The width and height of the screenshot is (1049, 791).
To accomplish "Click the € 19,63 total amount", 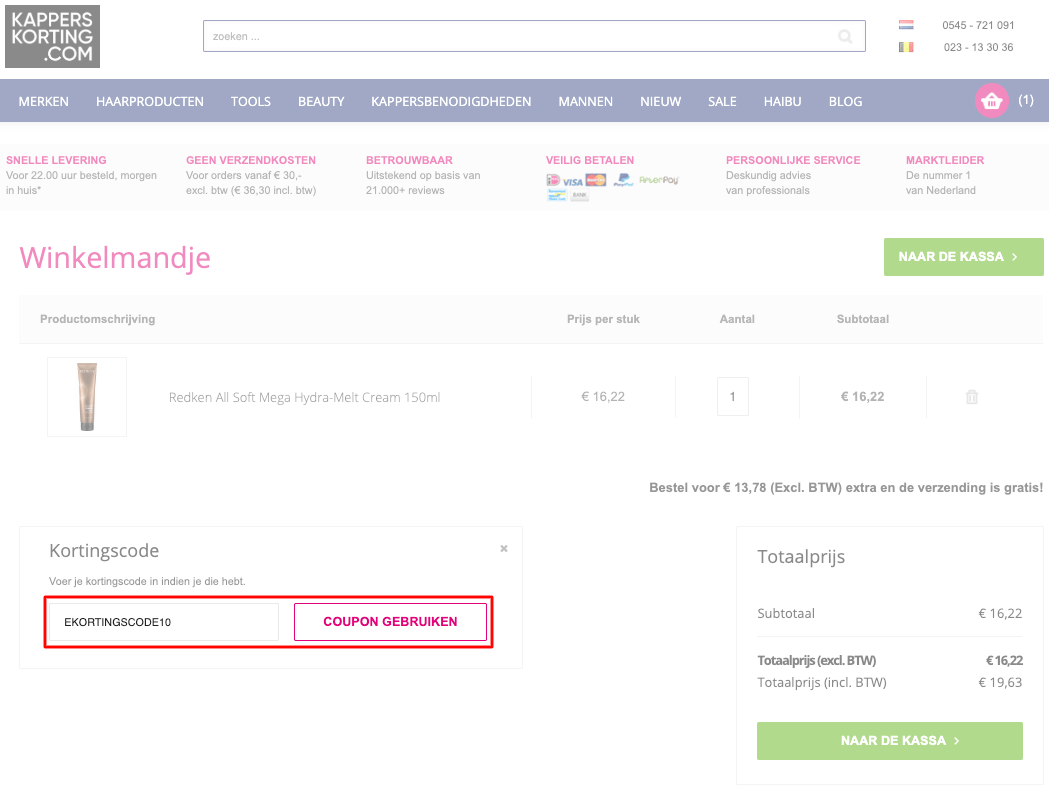I will point(1000,683).
